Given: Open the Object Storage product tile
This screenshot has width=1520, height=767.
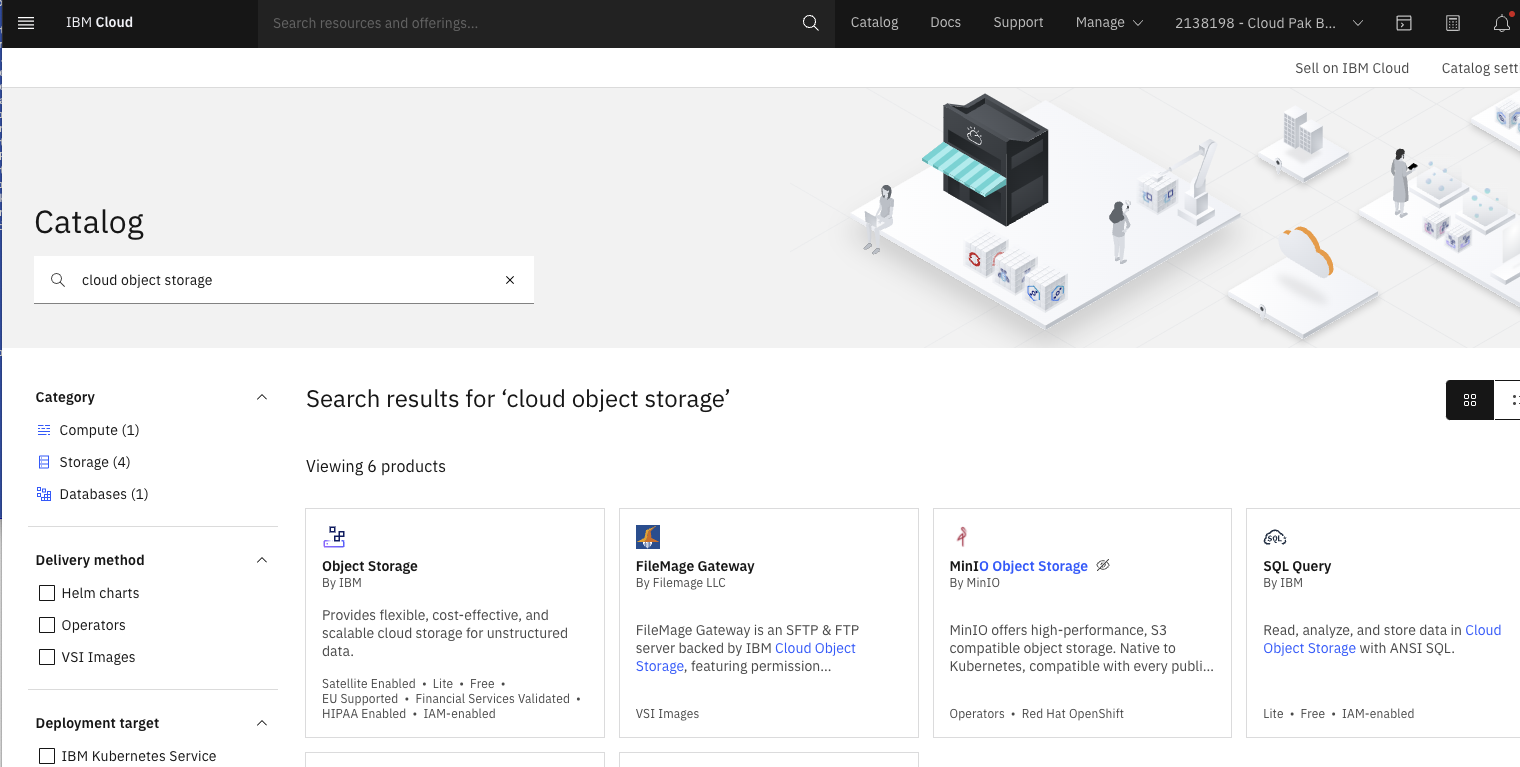Looking at the screenshot, I should pos(455,623).
